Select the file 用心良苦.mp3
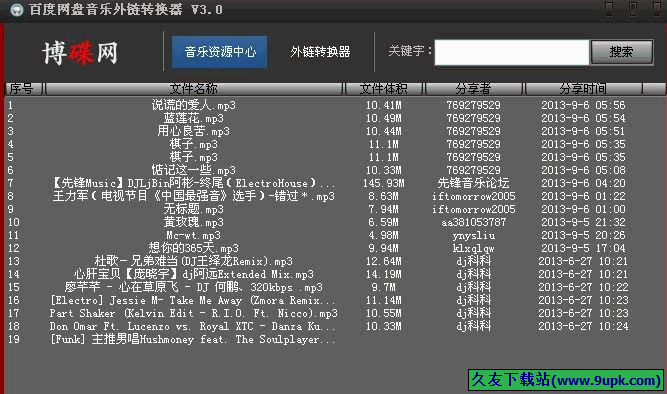This screenshot has height=394, width=667. (x=194, y=131)
